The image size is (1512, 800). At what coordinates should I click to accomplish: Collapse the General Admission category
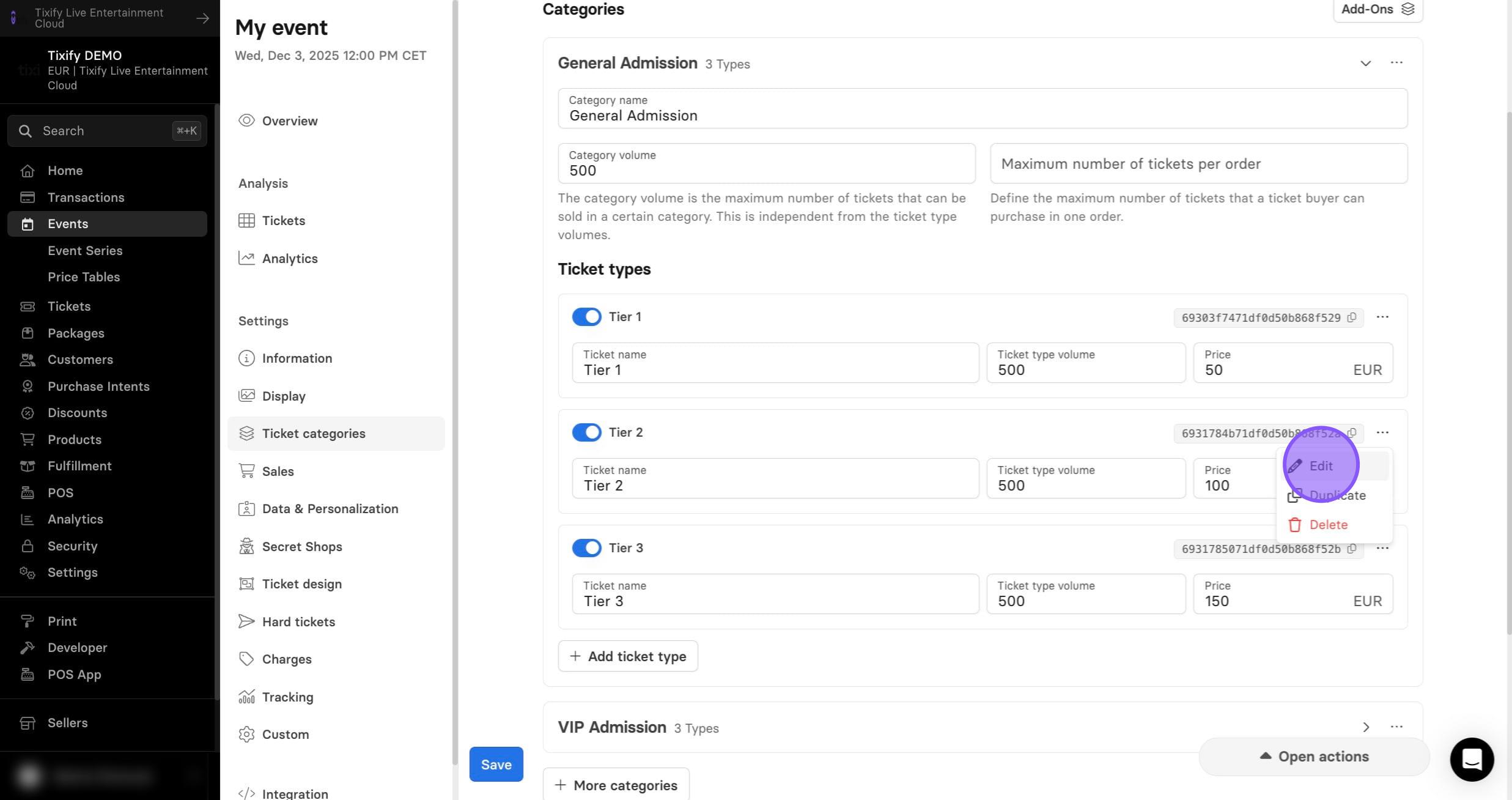coord(1365,63)
